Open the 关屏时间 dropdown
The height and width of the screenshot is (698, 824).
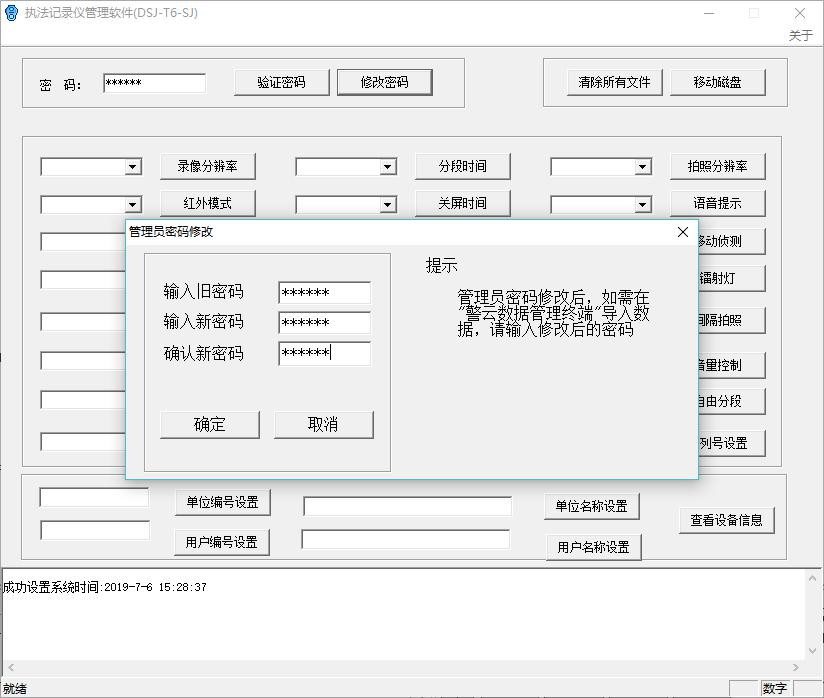(x=388, y=205)
